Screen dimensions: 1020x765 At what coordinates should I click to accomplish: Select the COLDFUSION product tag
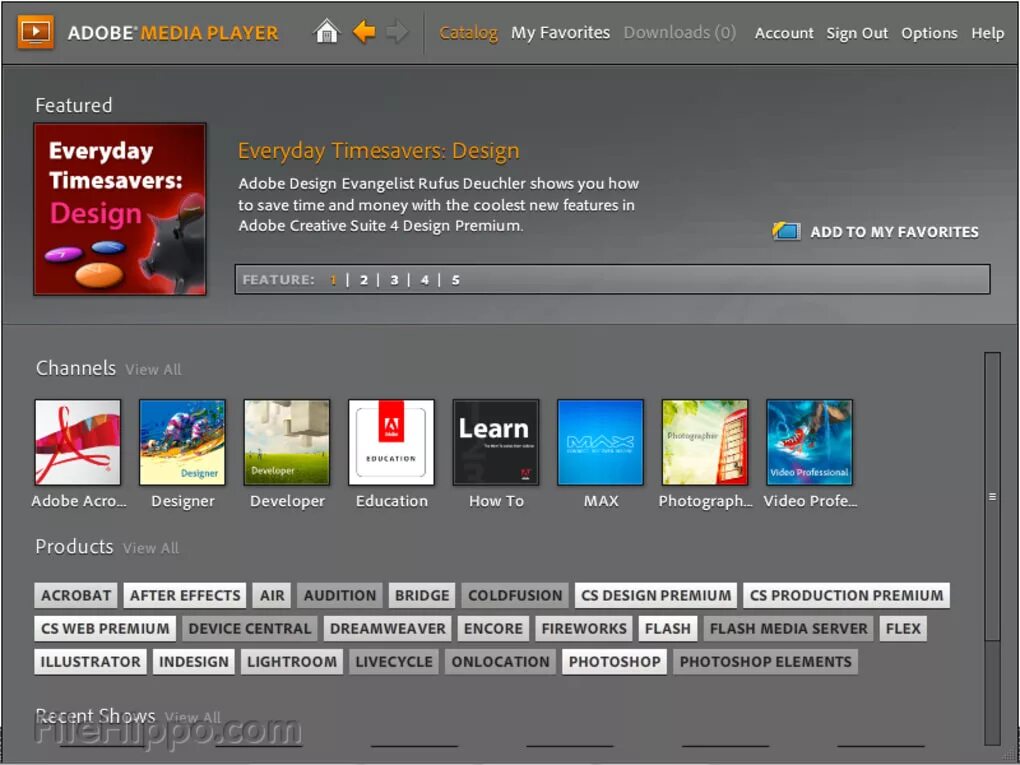coord(515,595)
